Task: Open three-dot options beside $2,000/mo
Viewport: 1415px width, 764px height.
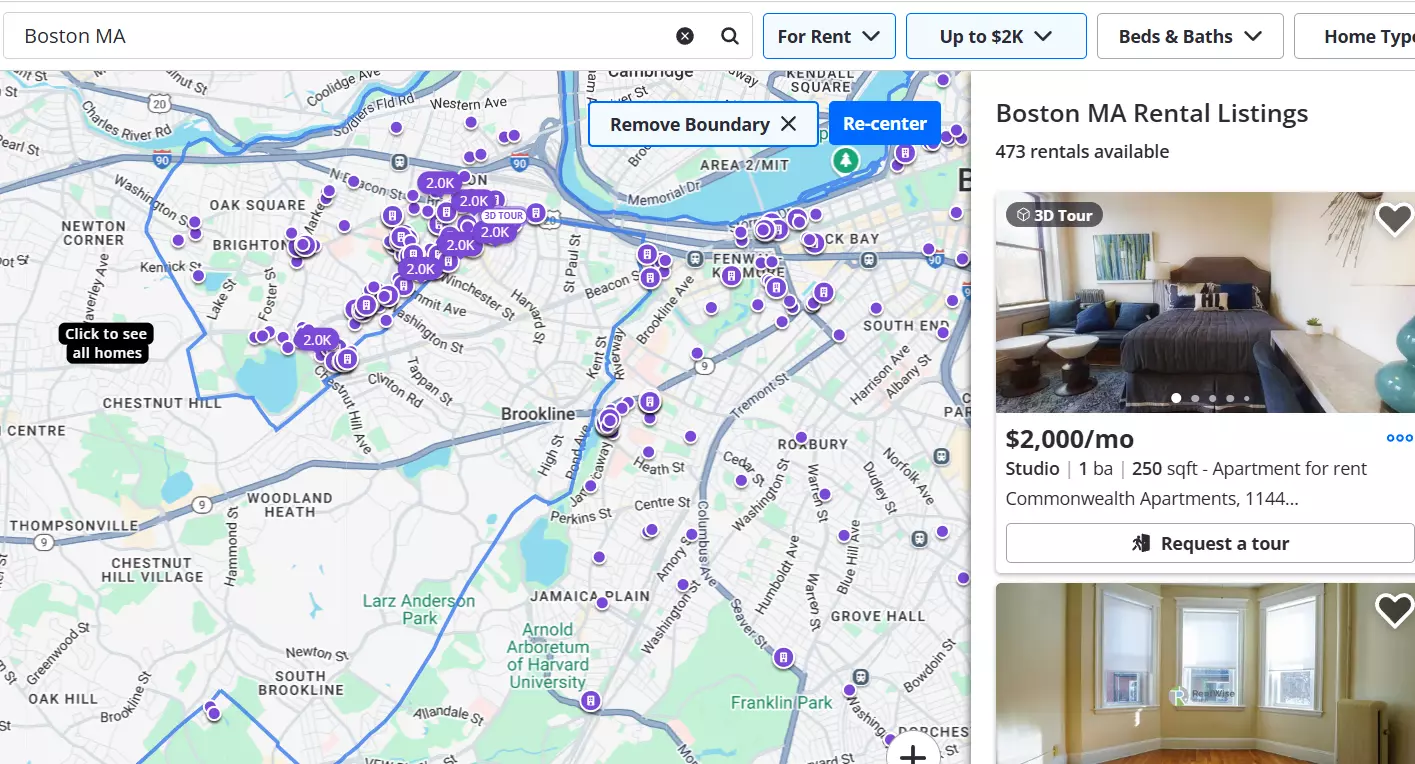Action: click(x=1399, y=438)
